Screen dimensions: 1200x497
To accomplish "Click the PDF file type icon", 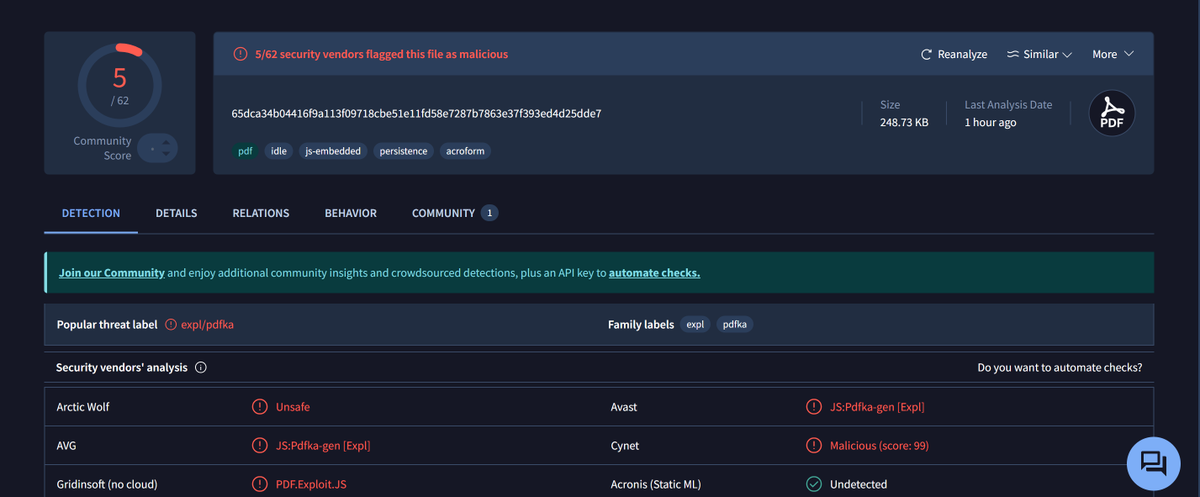I will [x=1112, y=114].
